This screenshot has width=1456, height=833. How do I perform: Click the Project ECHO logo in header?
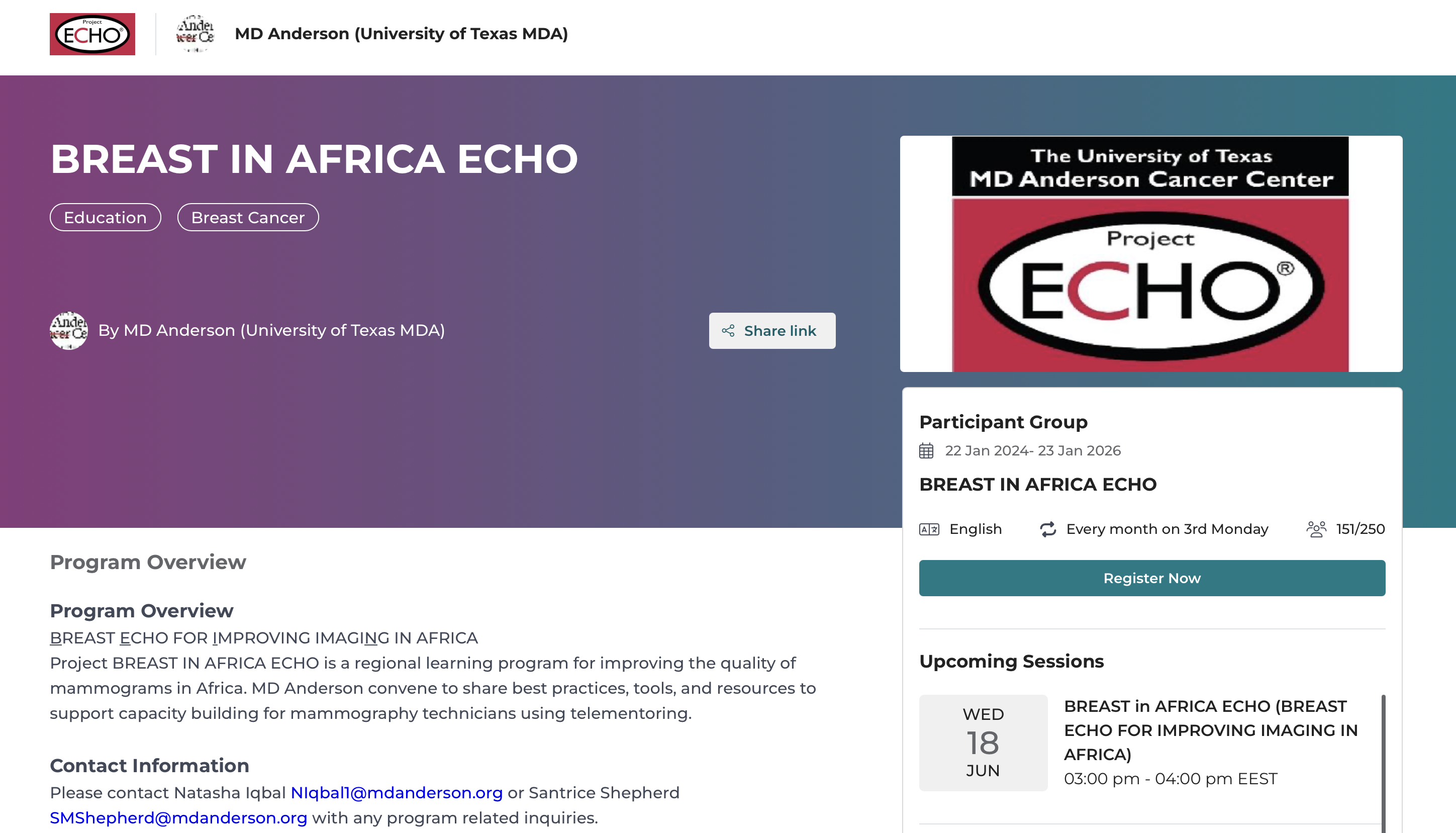click(x=92, y=34)
